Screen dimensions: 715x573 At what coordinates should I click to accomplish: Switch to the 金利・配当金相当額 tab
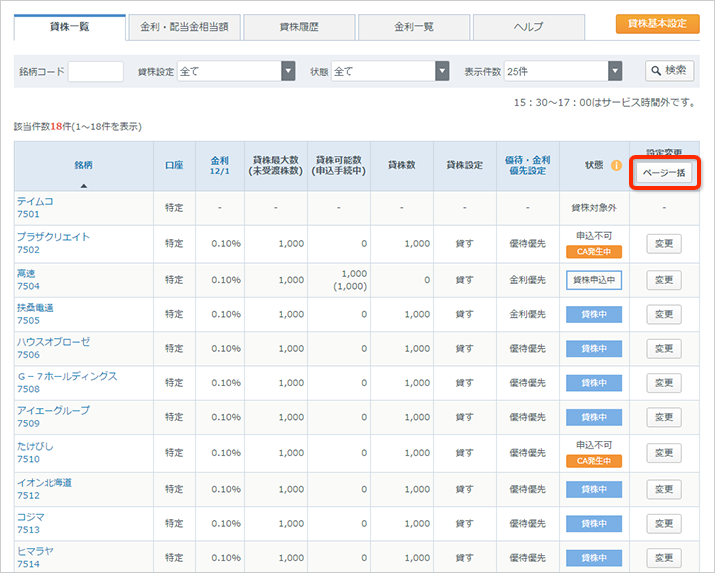coord(184,26)
